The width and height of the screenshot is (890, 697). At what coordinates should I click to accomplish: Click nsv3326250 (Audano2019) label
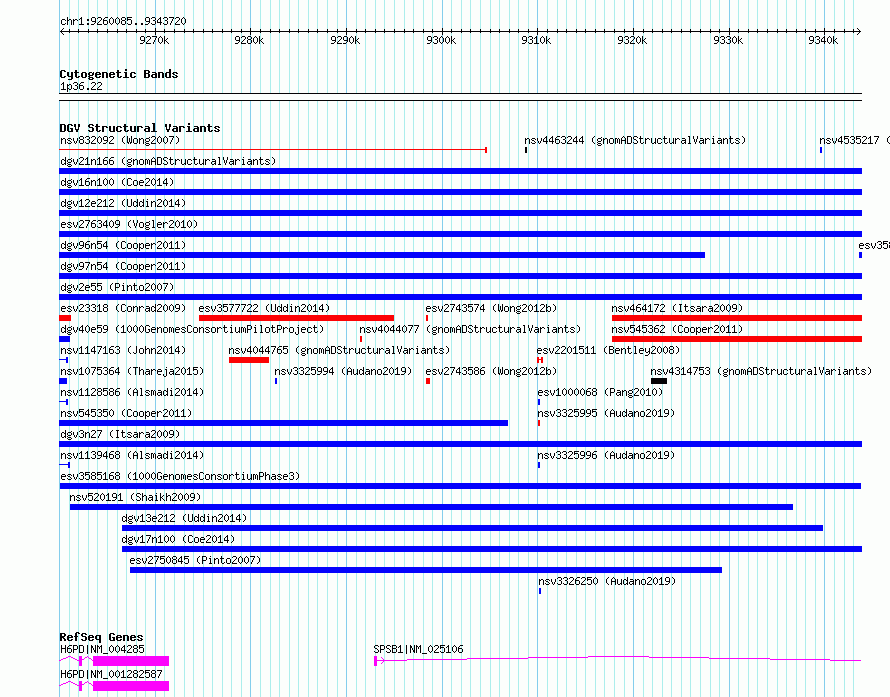[607, 581]
